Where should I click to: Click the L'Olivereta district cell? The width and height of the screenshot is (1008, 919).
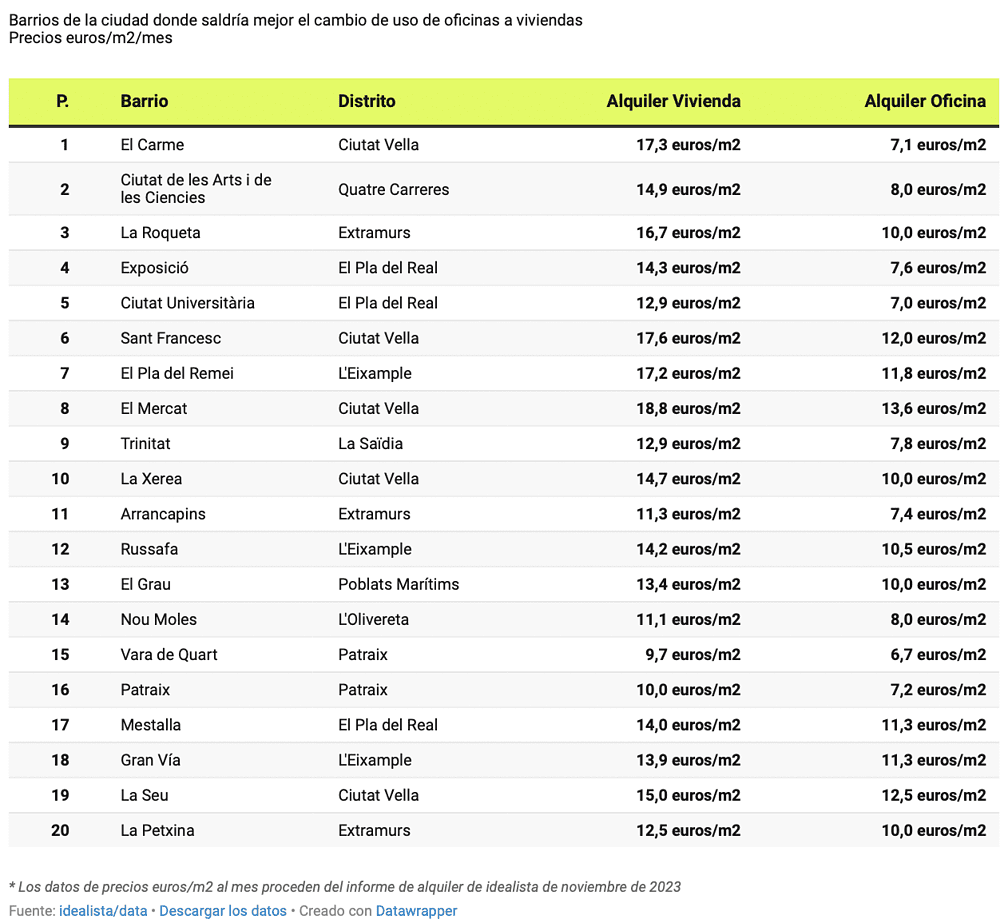[x=373, y=619]
